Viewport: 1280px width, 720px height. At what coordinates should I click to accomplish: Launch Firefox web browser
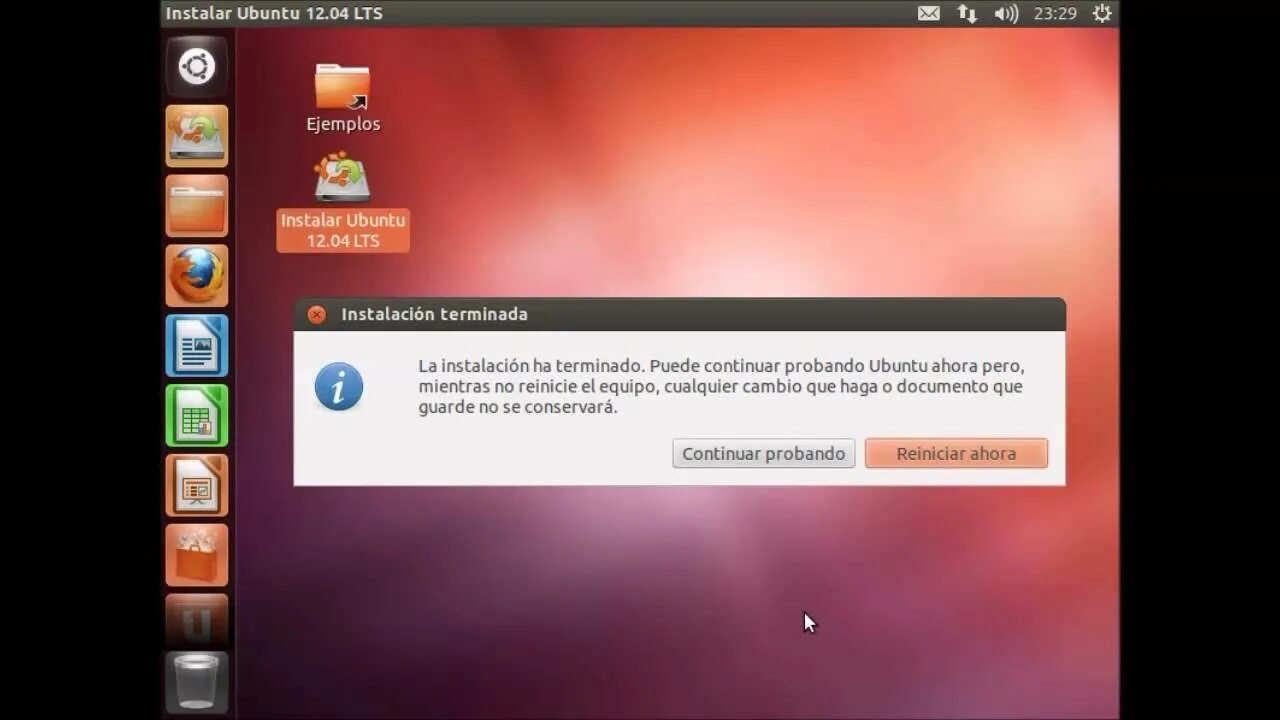(x=197, y=276)
